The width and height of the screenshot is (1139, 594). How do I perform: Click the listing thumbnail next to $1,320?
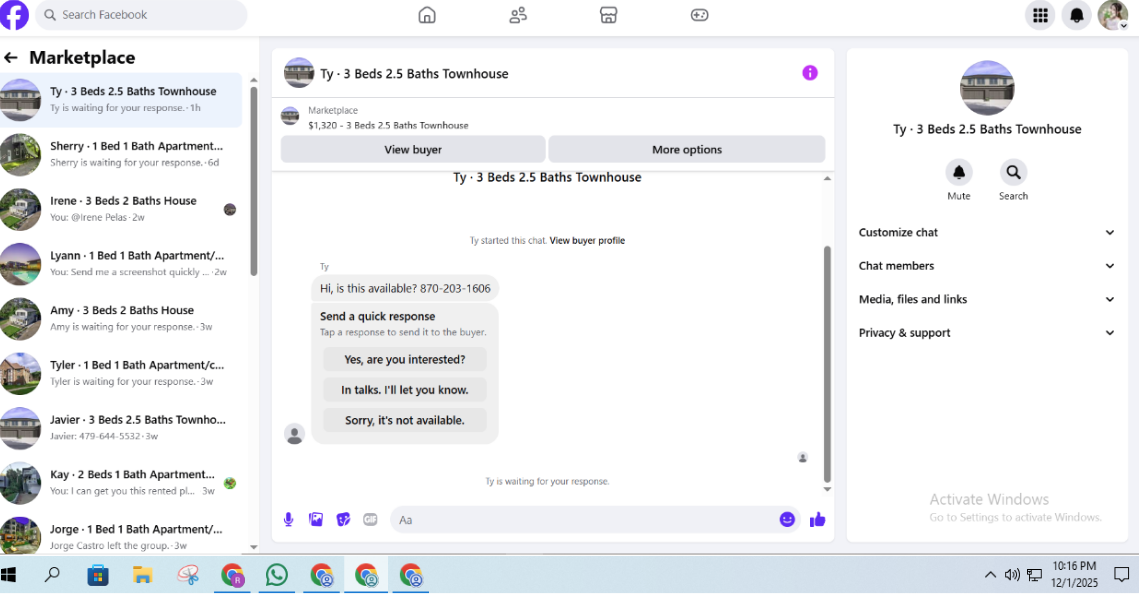(x=290, y=116)
